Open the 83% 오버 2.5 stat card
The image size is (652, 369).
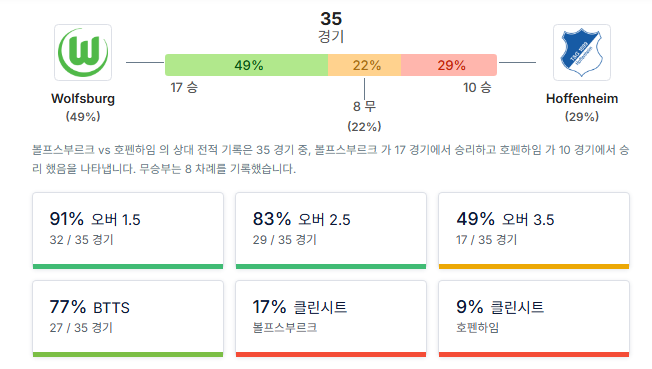[331, 230]
